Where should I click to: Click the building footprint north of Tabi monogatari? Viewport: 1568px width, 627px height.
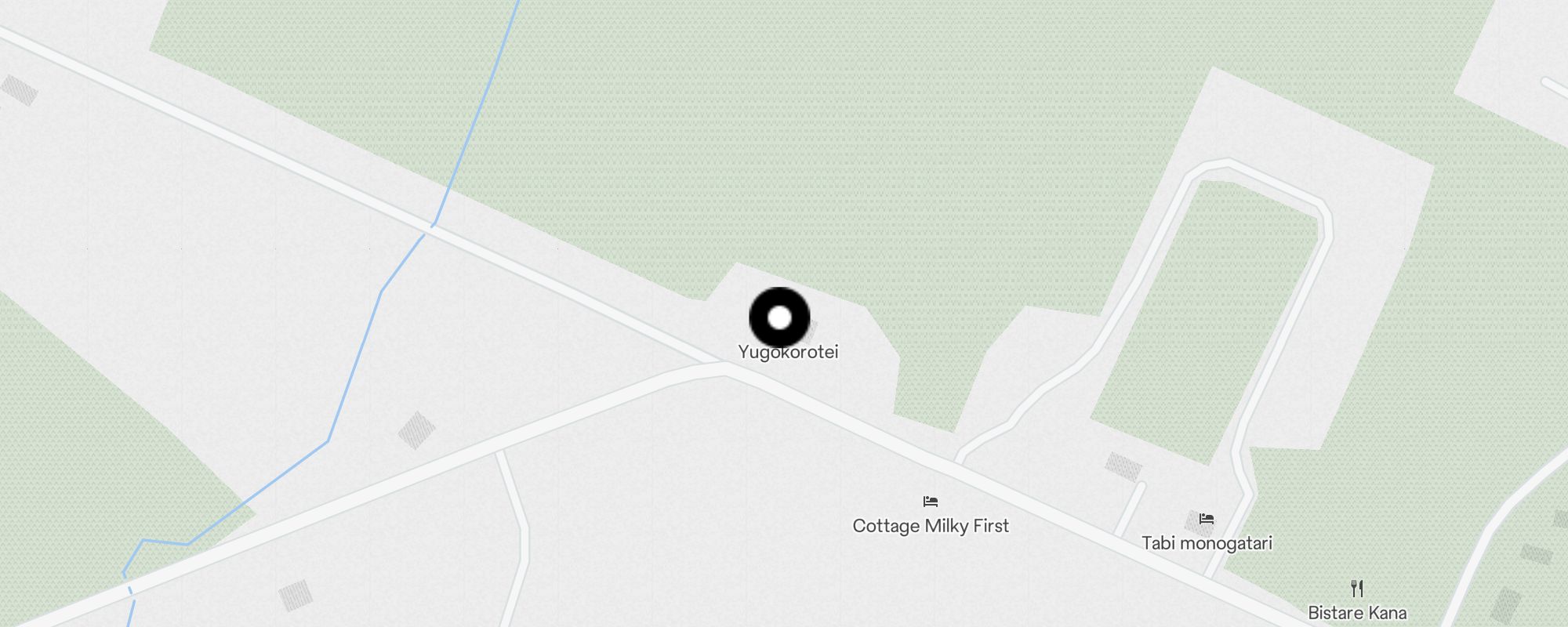click(1123, 466)
